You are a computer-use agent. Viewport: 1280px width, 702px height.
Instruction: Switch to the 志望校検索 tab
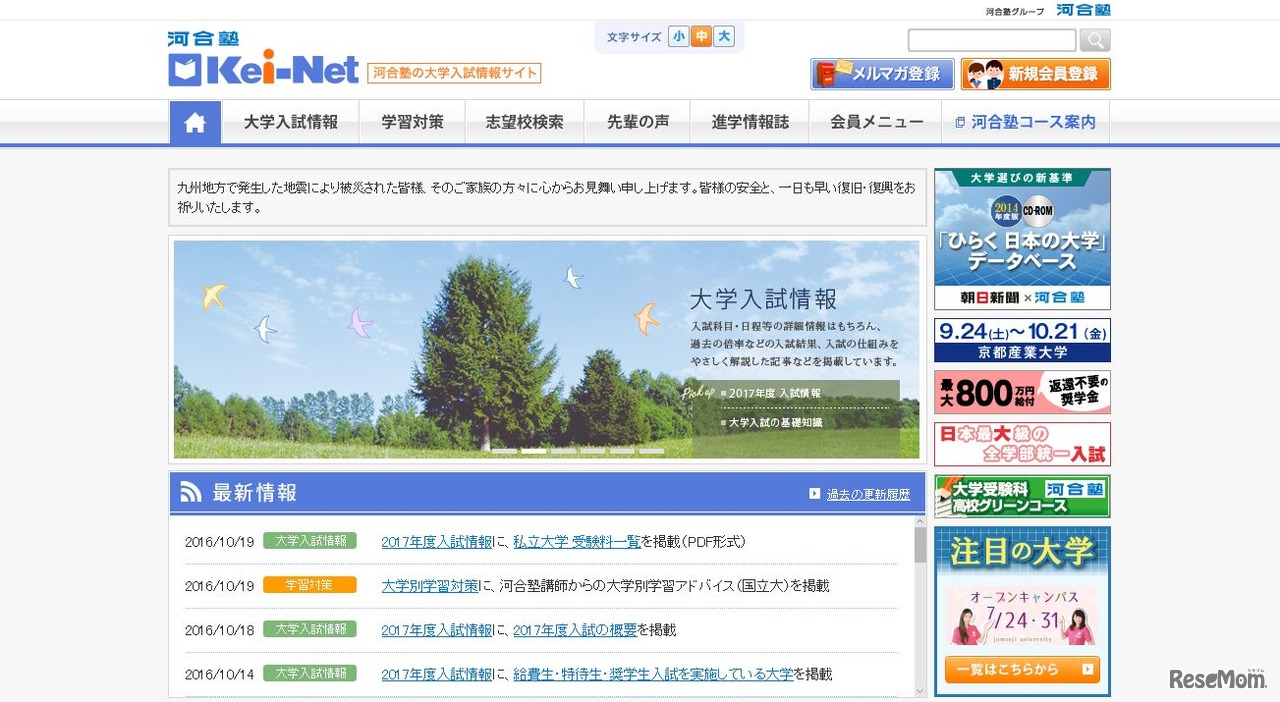click(x=524, y=121)
